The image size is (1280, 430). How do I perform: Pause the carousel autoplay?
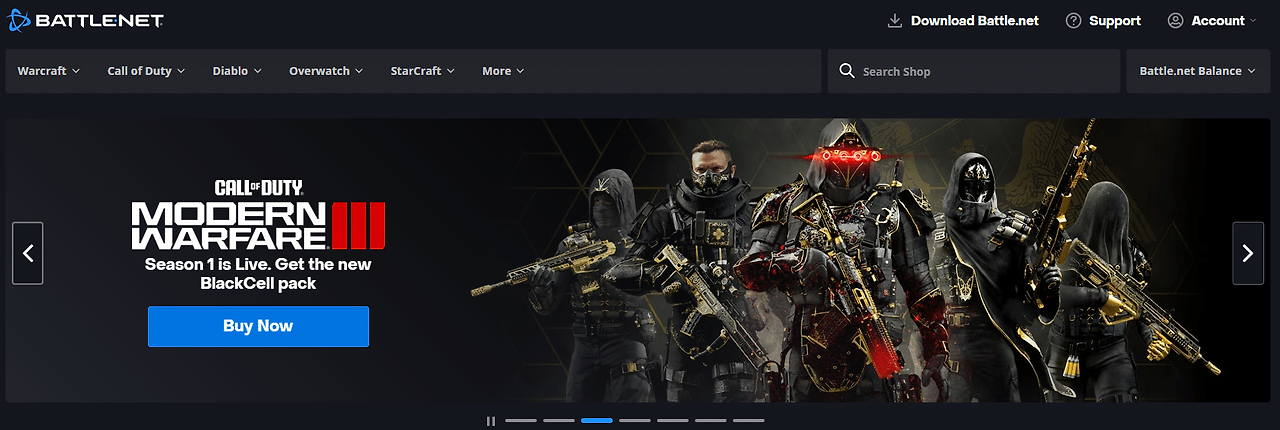click(x=490, y=421)
